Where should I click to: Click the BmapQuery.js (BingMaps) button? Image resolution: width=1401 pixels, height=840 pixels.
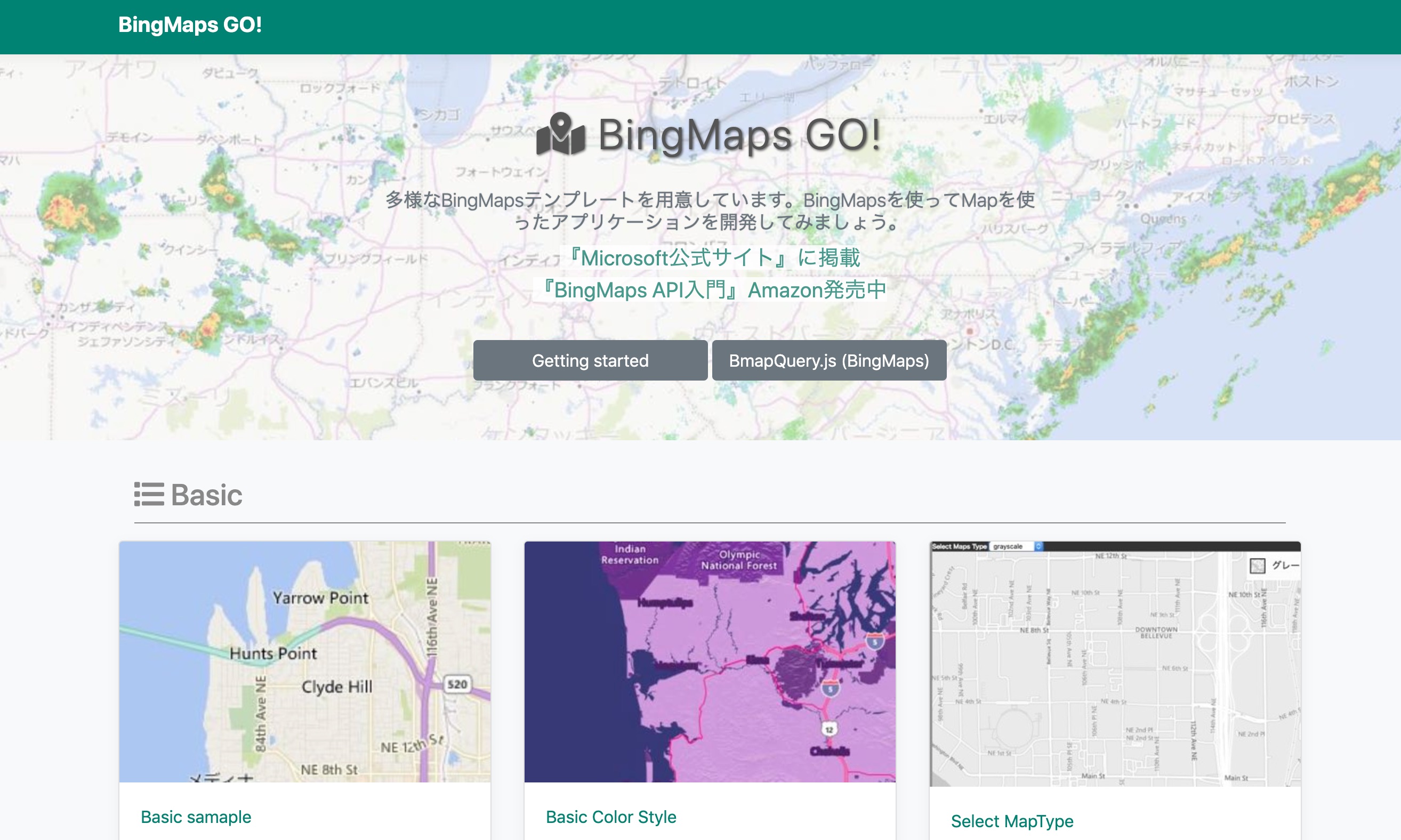pyautogui.click(x=829, y=360)
